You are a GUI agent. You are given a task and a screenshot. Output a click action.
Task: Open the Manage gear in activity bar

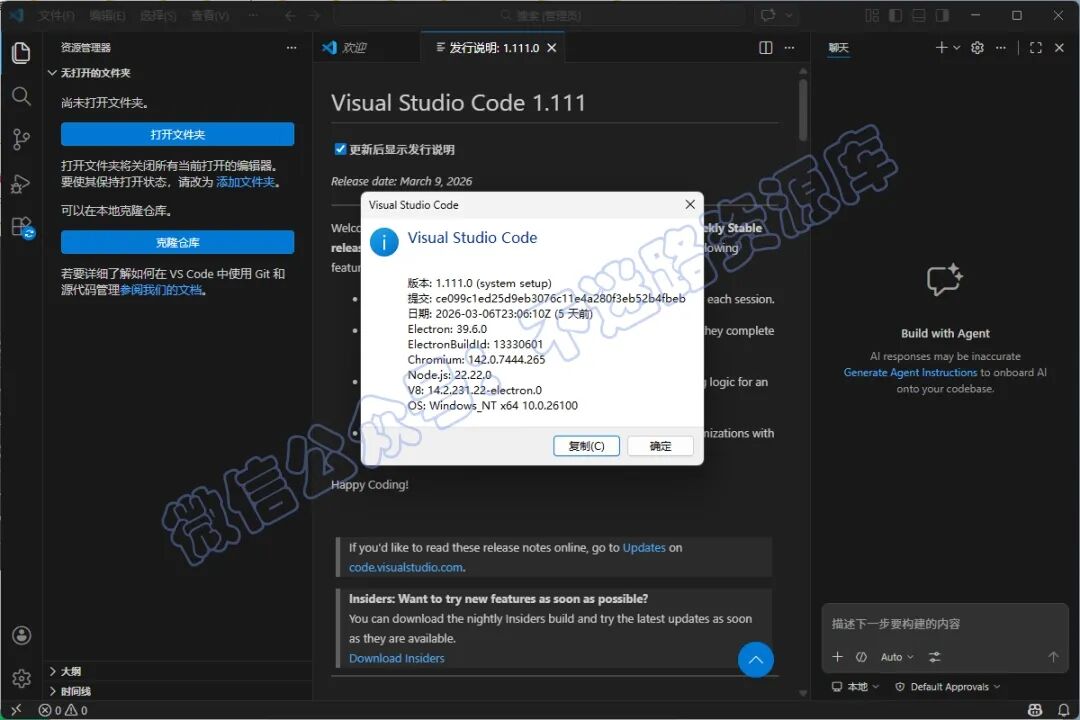tap(21, 679)
